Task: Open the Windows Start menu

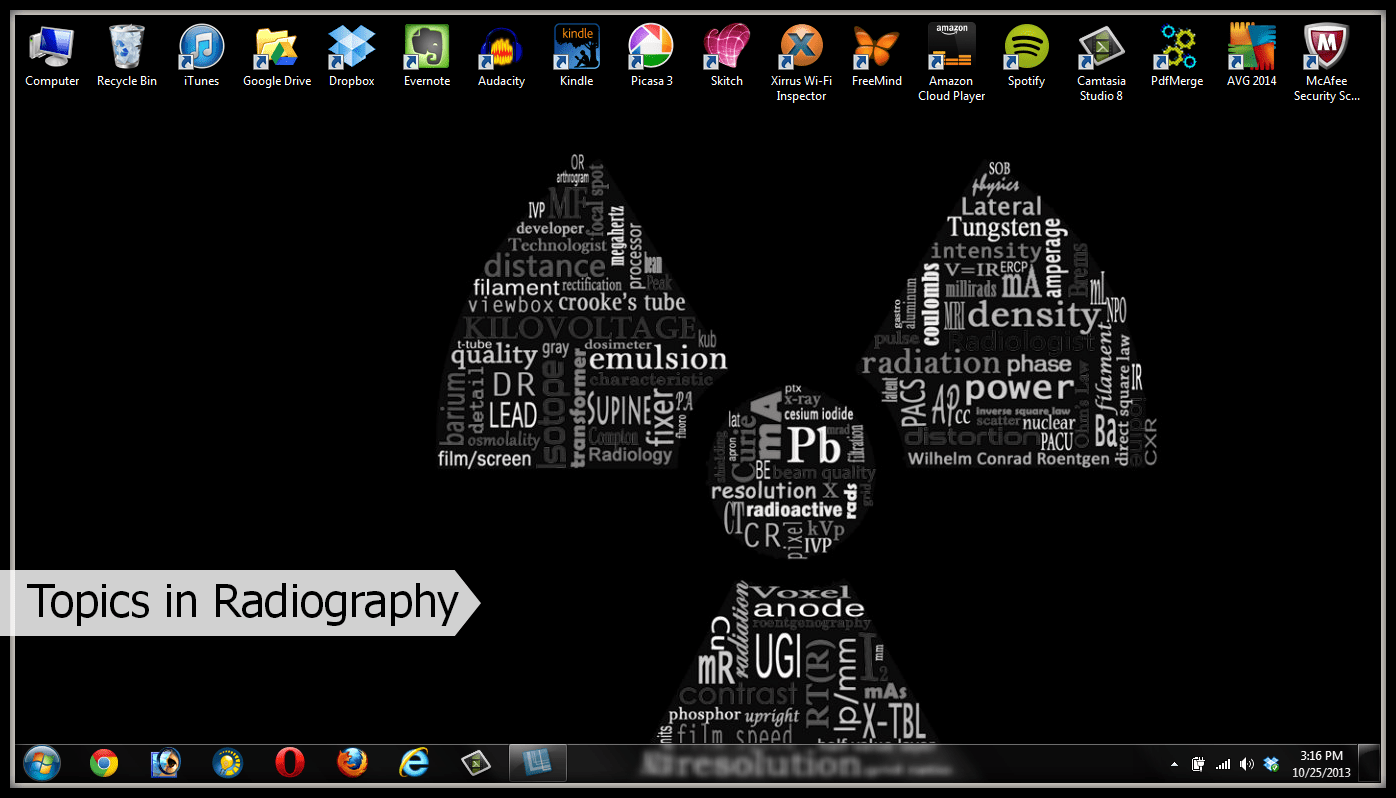Action: pyautogui.click(x=42, y=763)
